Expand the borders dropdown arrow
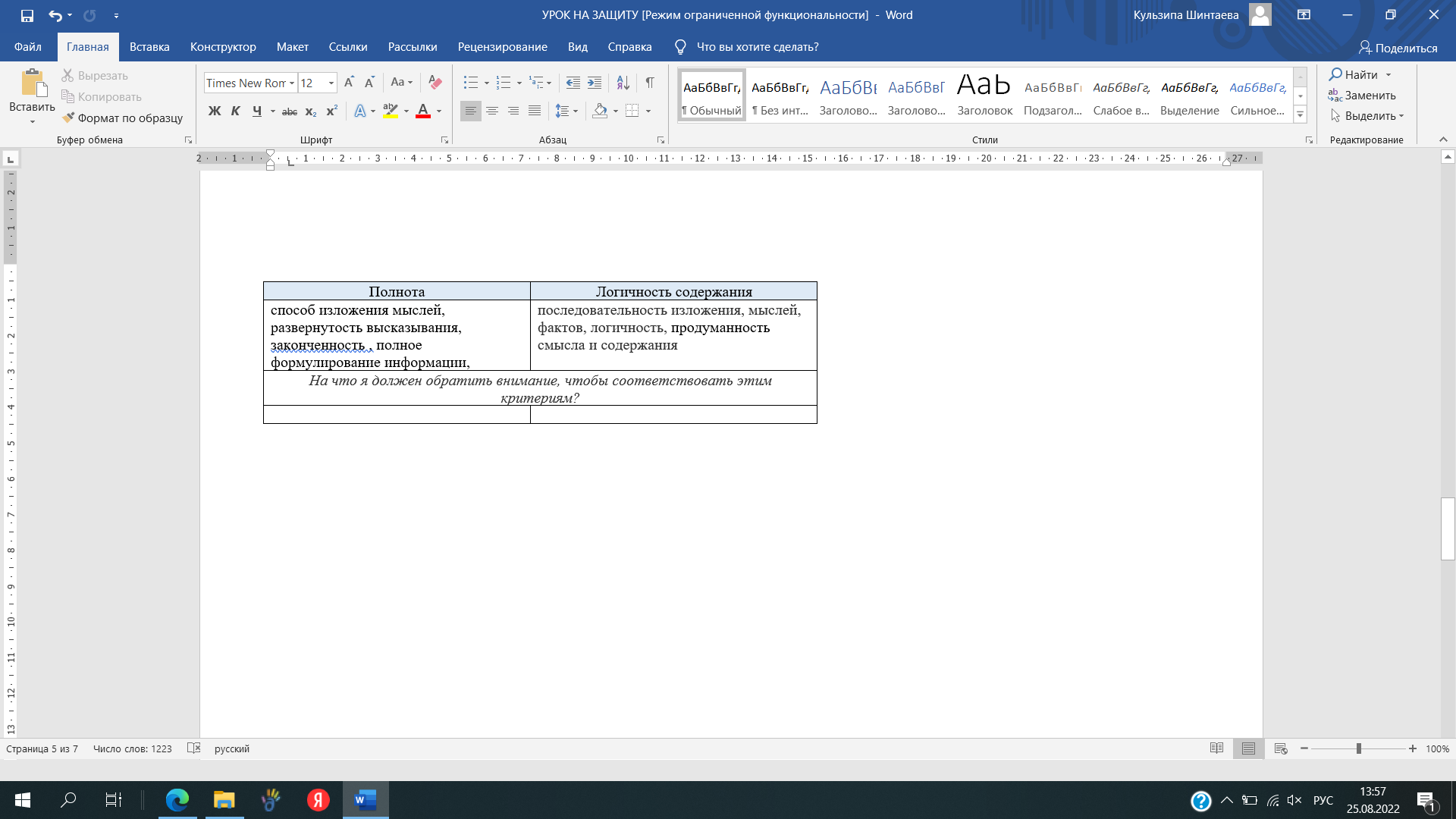The height and width of the screenshot is (819, 1456). point(648,111)
